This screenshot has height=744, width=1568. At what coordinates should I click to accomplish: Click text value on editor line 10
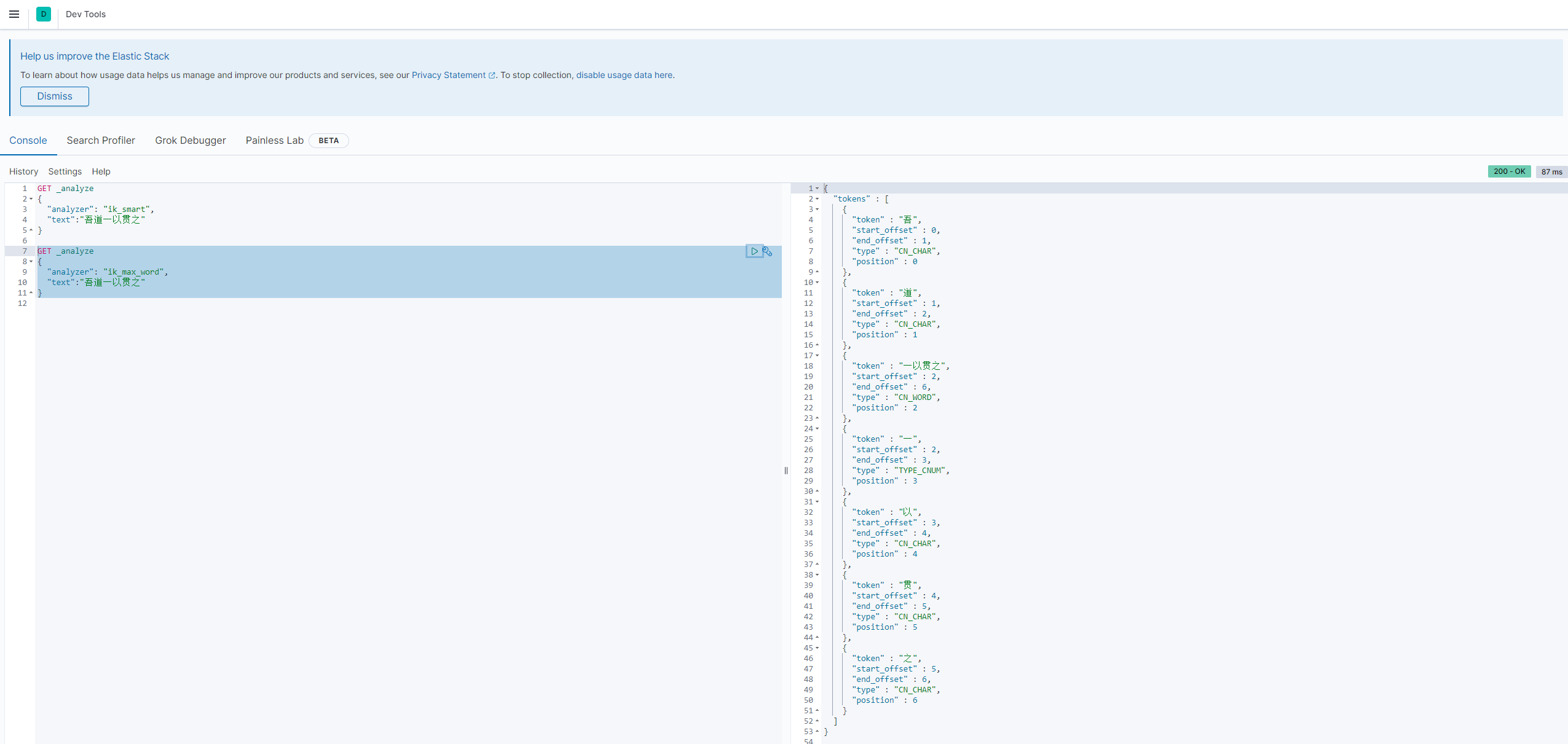tap(112, 283)
